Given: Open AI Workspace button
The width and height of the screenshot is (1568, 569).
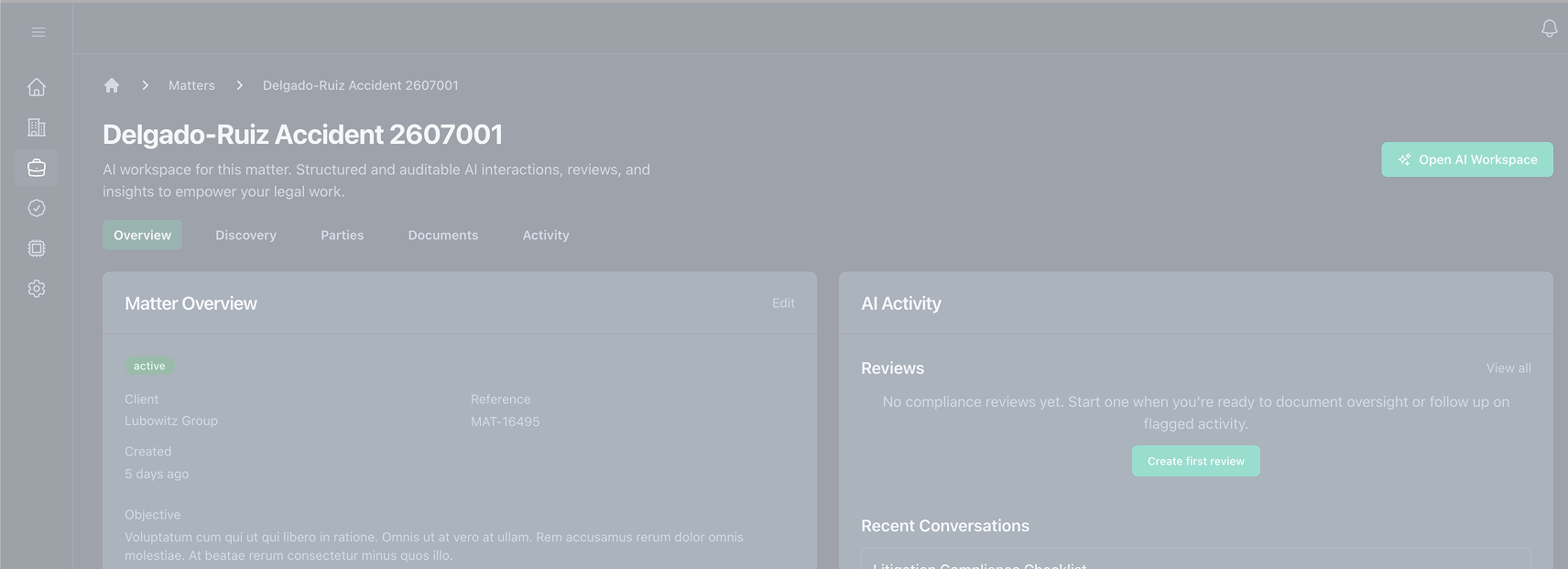Looking at the screenshot, I should (x=1467, y=159).
